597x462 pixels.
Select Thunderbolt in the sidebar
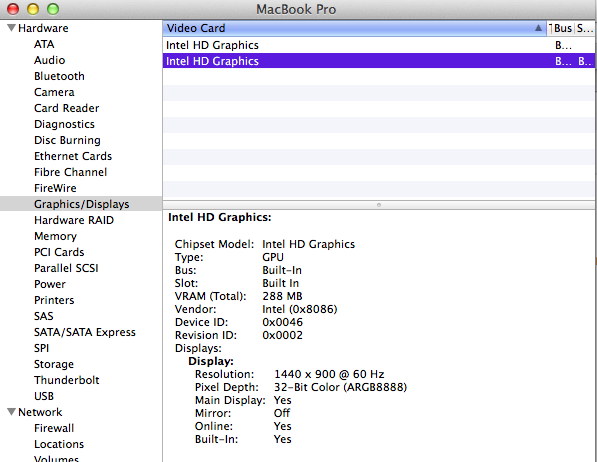pos(67,380)
